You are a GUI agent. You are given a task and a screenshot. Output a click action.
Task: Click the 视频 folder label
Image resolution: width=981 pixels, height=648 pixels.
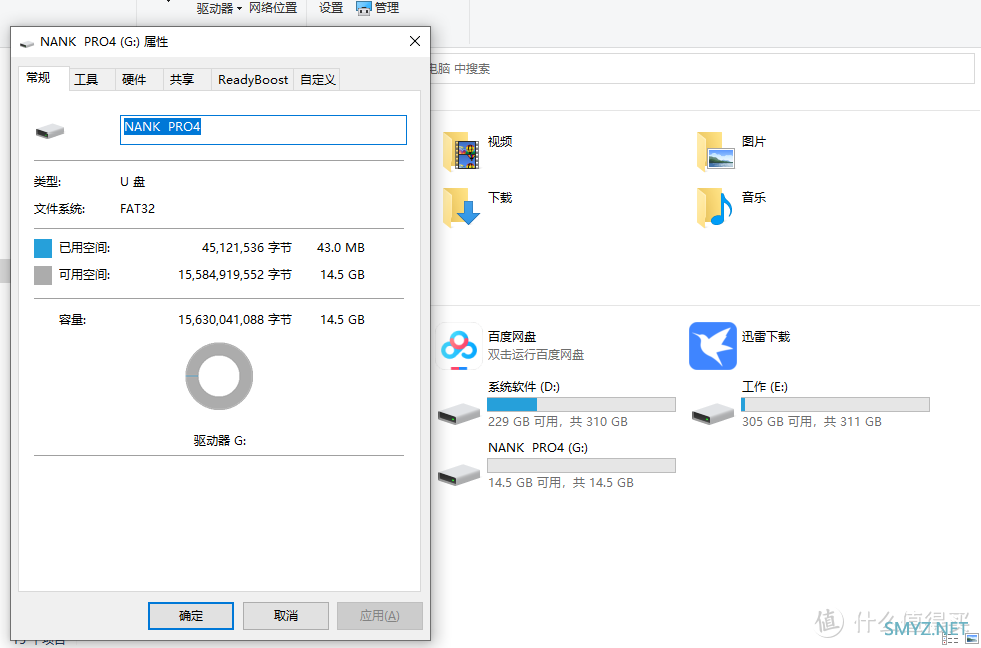point(500,142)
